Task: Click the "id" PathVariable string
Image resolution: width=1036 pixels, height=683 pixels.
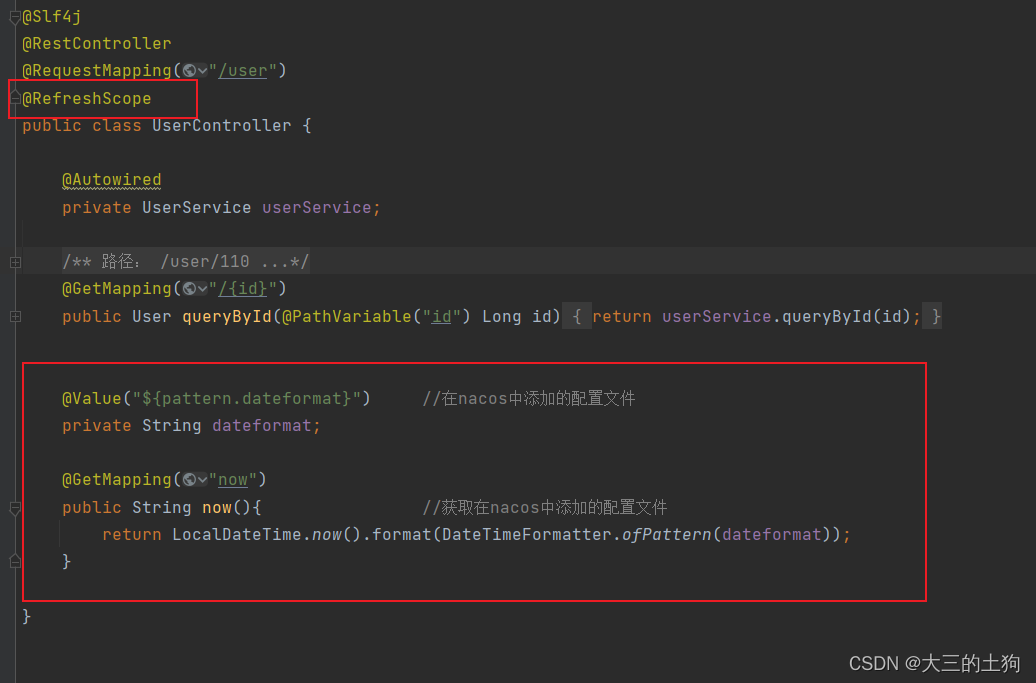Action: tap(441, 317)
